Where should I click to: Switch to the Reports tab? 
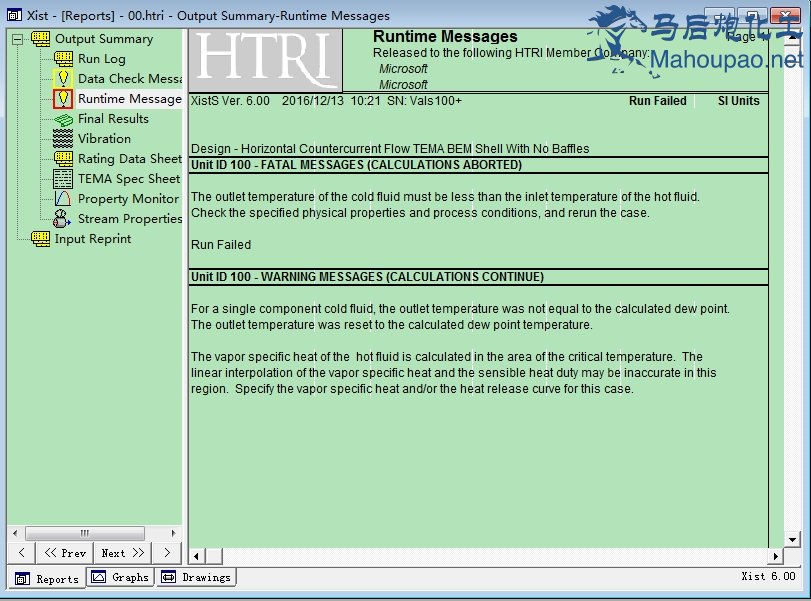(46, 578)
